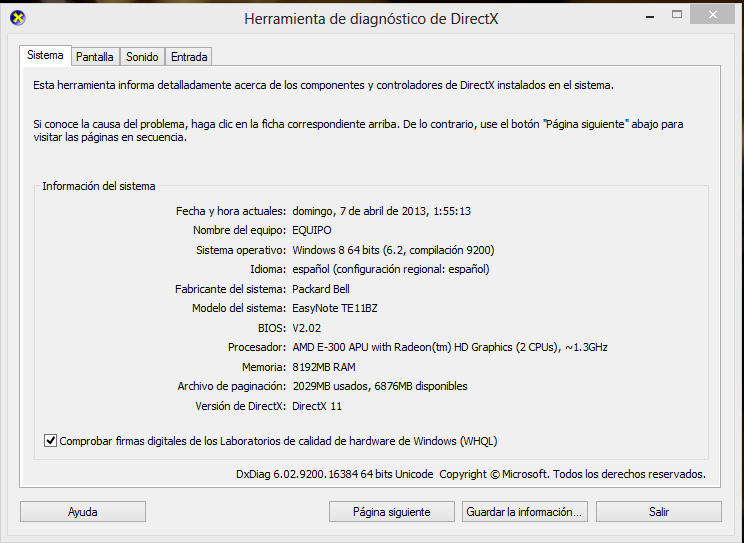This screenshot has height=543, width=744.
Task: Click the Idioma value 'español (configuración regional: español)'
Action: [391, 269]
